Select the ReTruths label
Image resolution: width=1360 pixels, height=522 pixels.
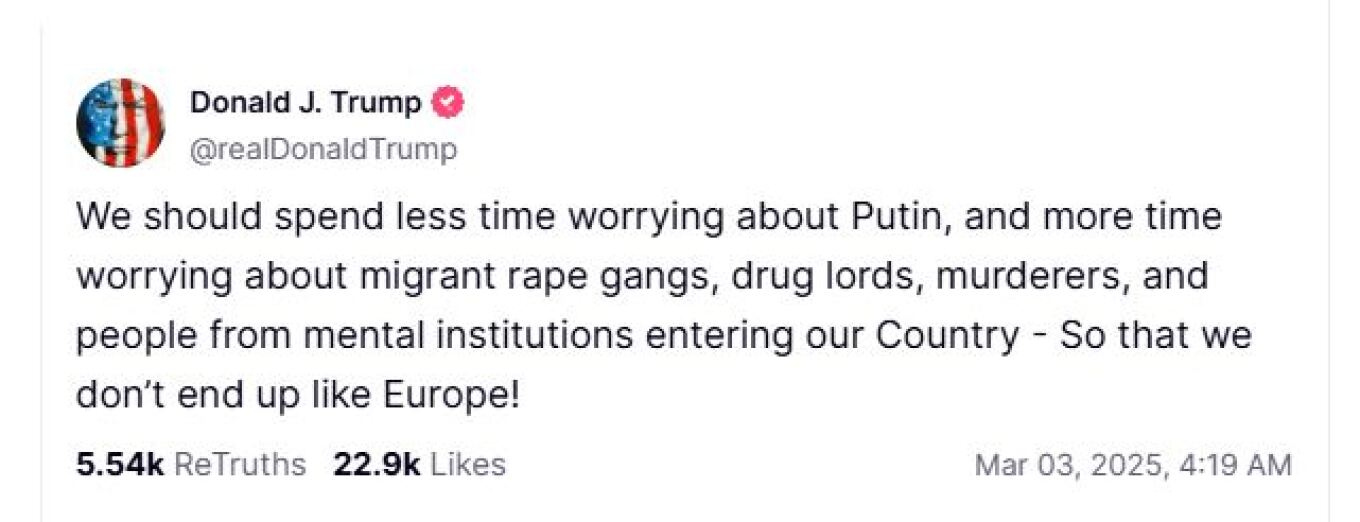click(x=240, y=464)
